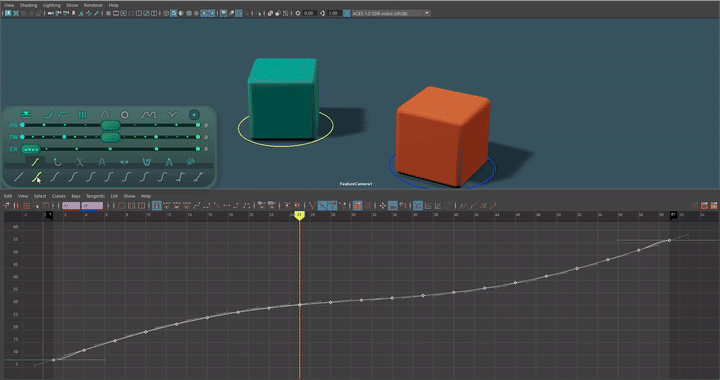Click the TW slider handle
This screenshot has height=380, width=720.
tap(110, 137)
